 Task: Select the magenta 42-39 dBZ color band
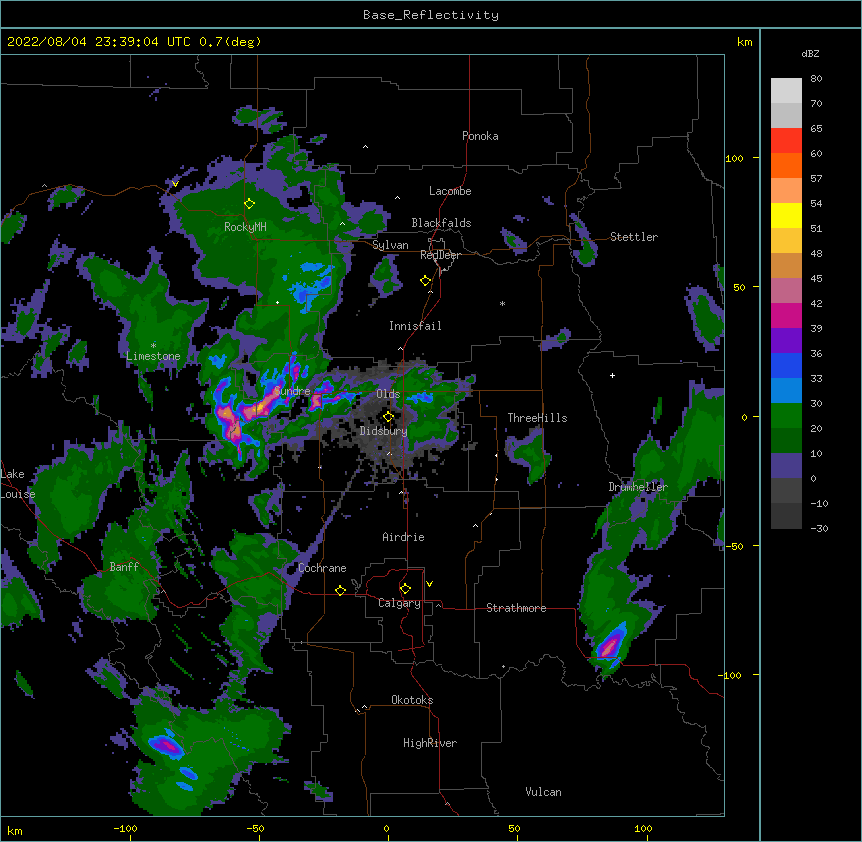coord(786,315)
